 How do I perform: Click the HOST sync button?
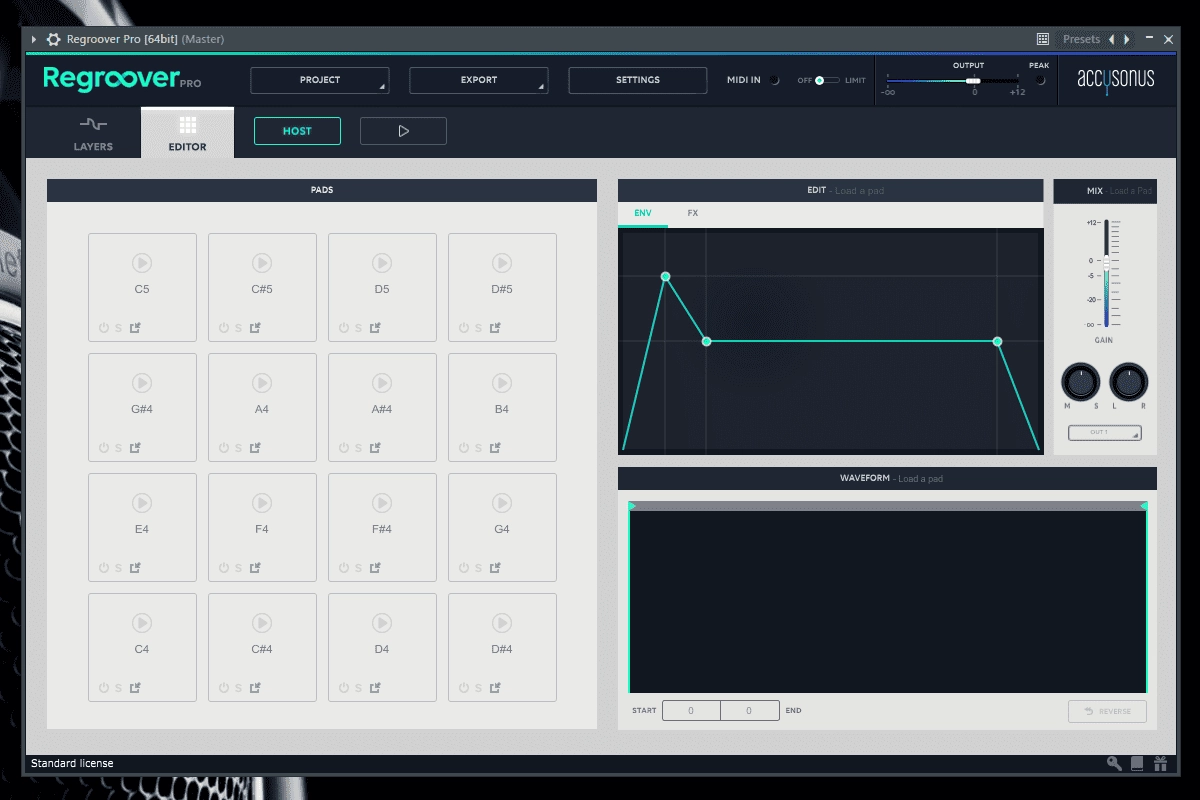click(297, 131)
